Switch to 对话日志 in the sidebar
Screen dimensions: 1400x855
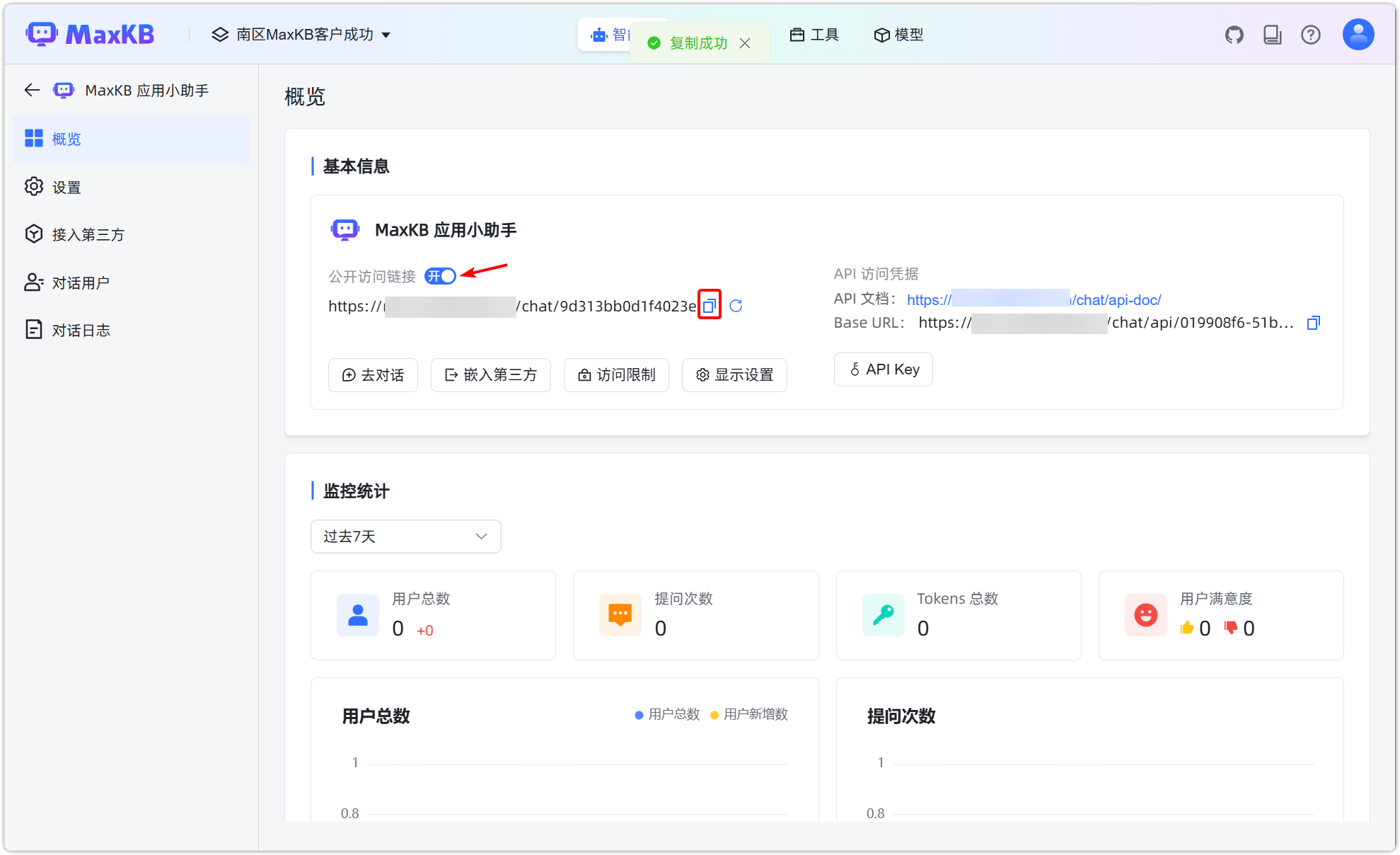coord(80,329)
